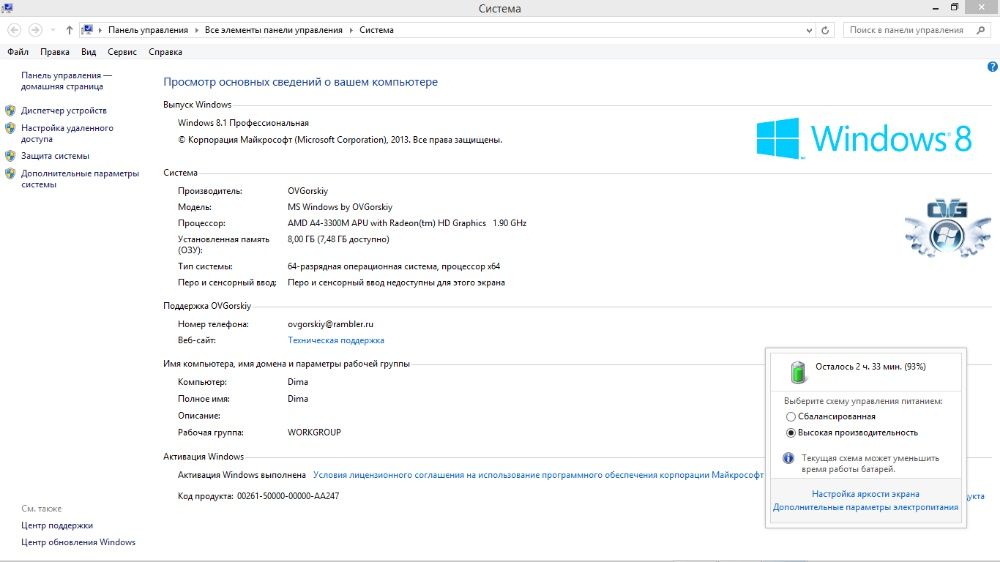Viewport: 1000px width, 562px height.
Task: Click the shield icon beside Дополнительные параметры системы
Action: [10, 173]
